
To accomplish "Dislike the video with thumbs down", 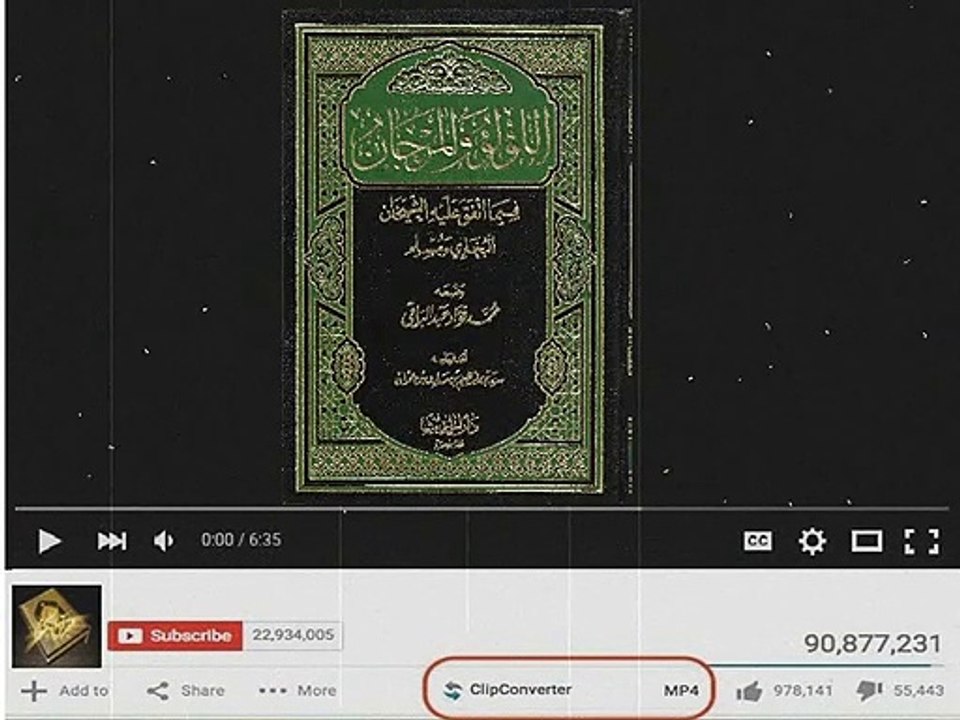I will [901, 691].
